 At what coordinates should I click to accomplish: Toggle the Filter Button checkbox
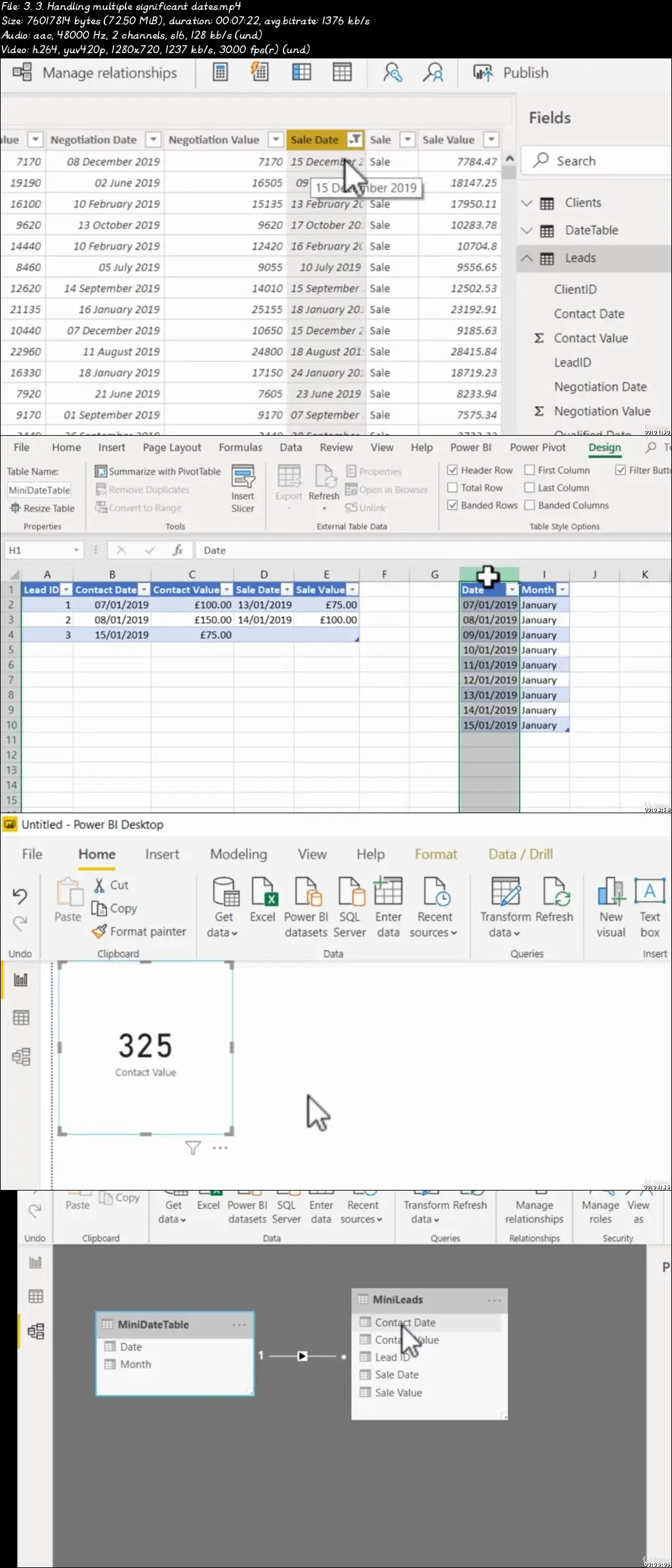(620, 470)
